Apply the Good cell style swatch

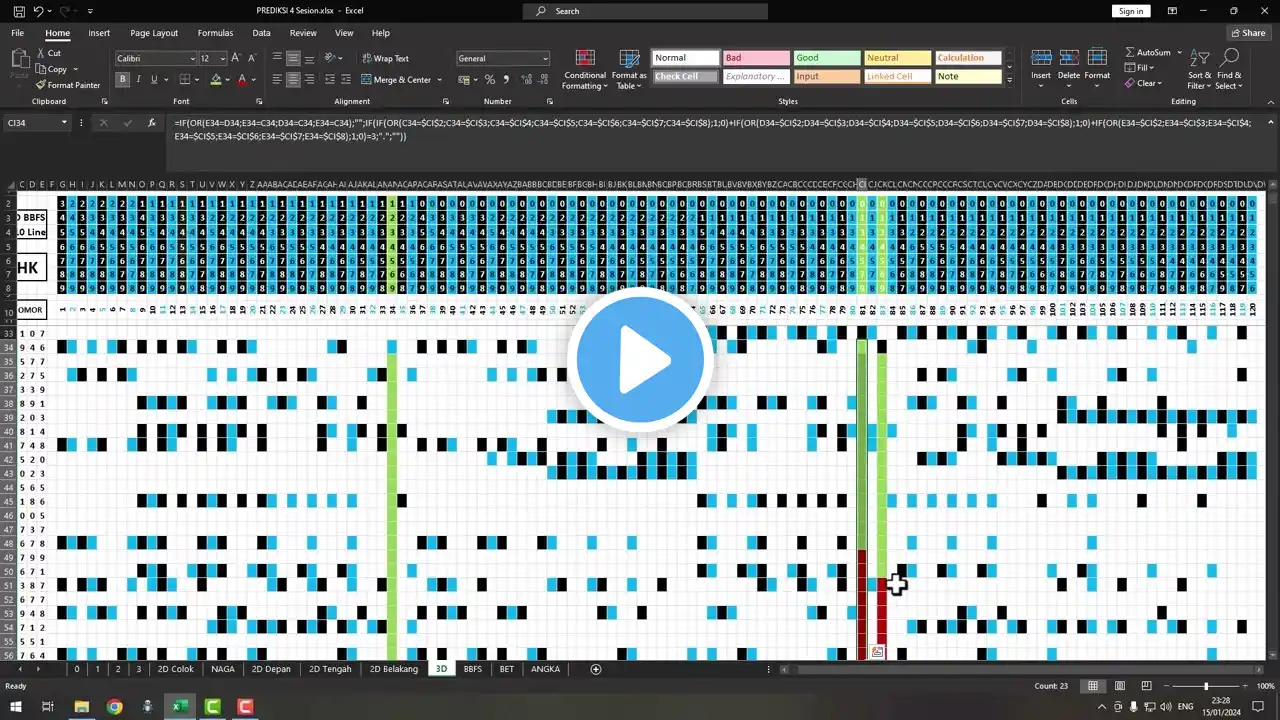(x=826, y=58)
